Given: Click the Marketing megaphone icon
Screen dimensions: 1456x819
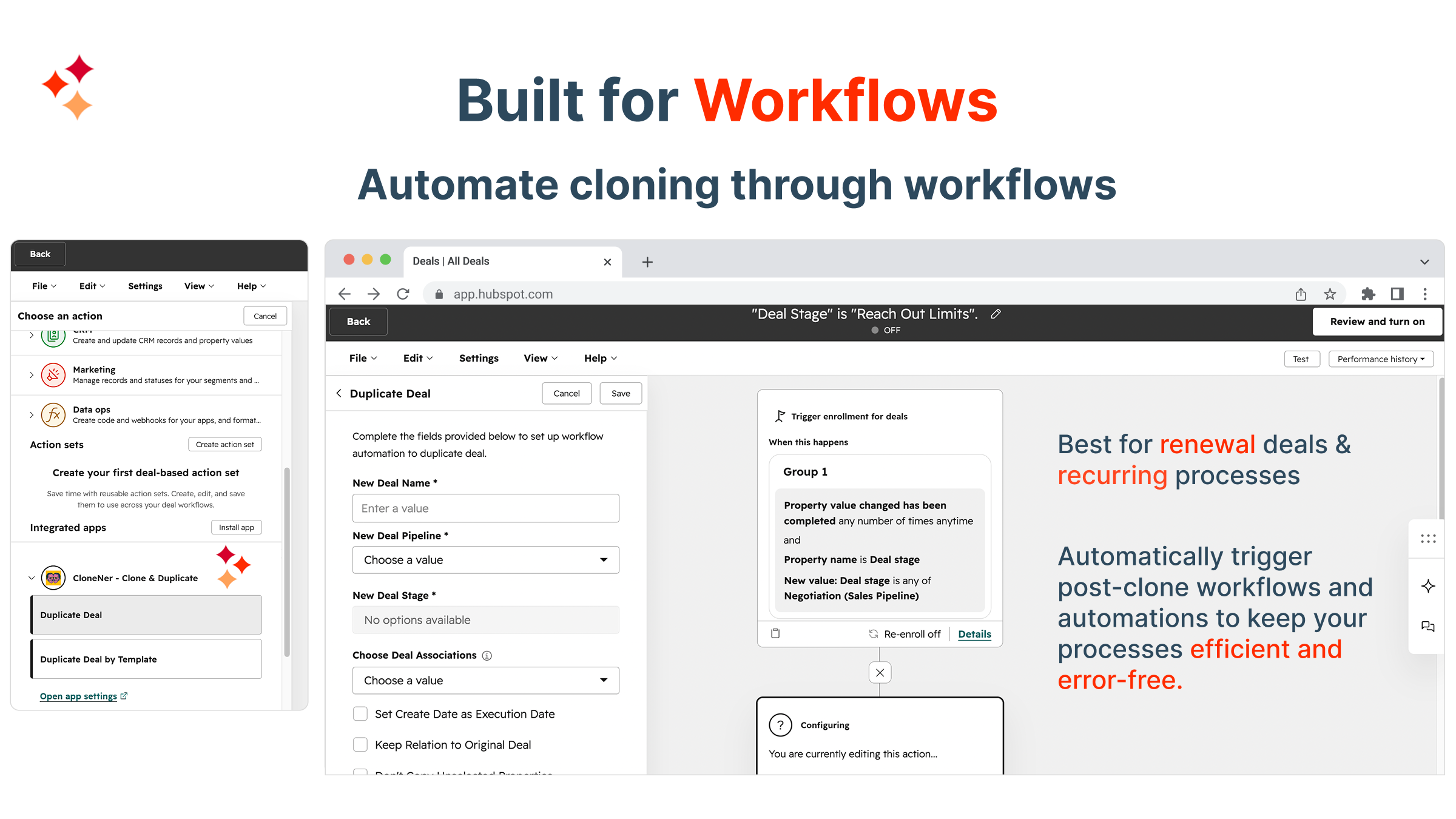Looking at the screenshot, I should tap(53, 375).
